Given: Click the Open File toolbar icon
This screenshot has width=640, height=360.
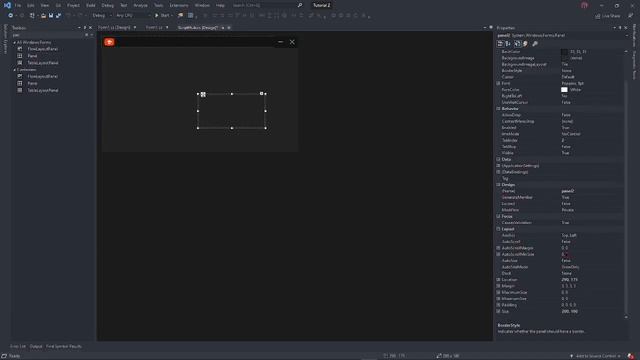Looking at the screenshot, I should coord(43,16).
